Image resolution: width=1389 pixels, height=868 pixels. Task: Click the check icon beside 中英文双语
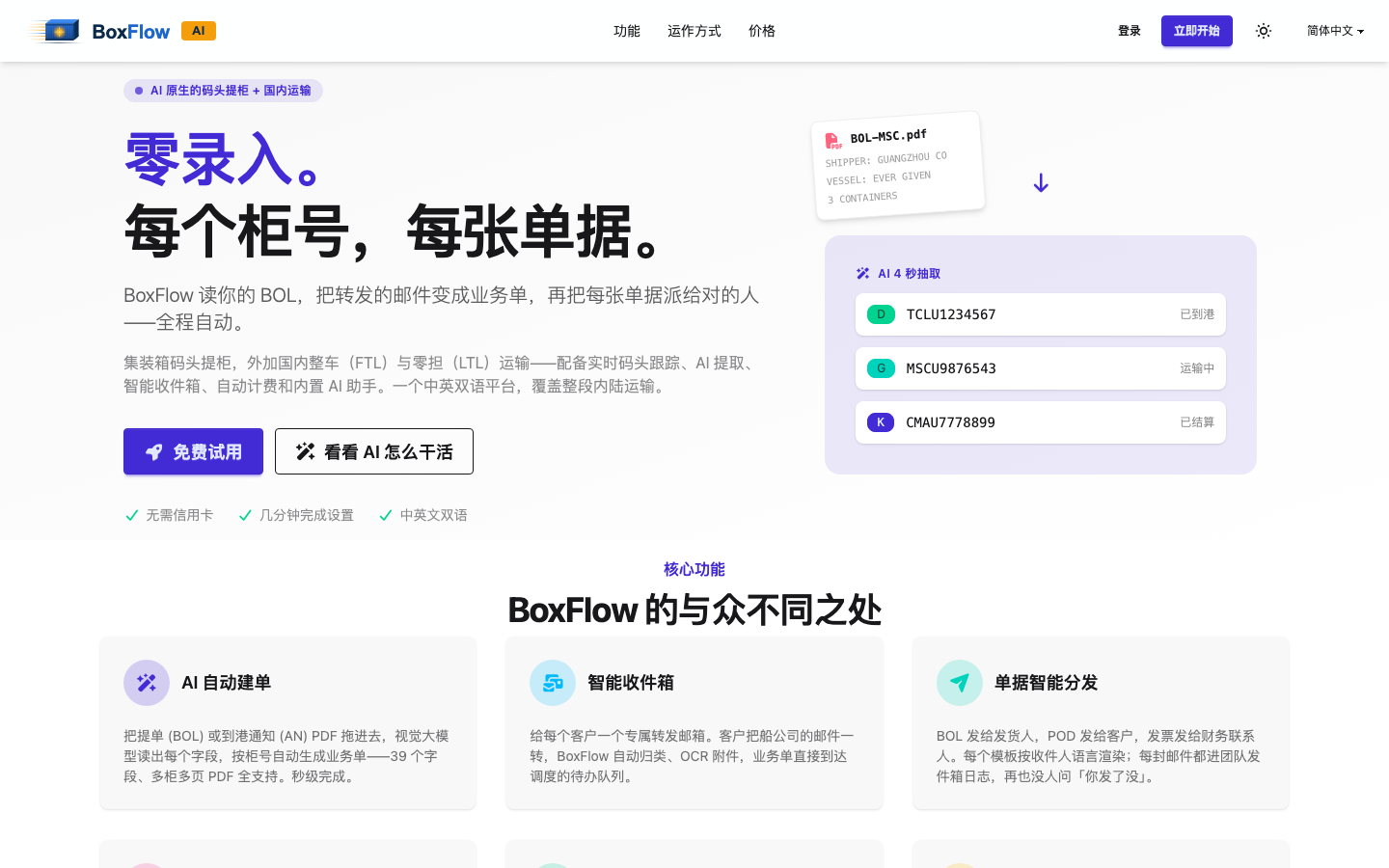point(386,515)
